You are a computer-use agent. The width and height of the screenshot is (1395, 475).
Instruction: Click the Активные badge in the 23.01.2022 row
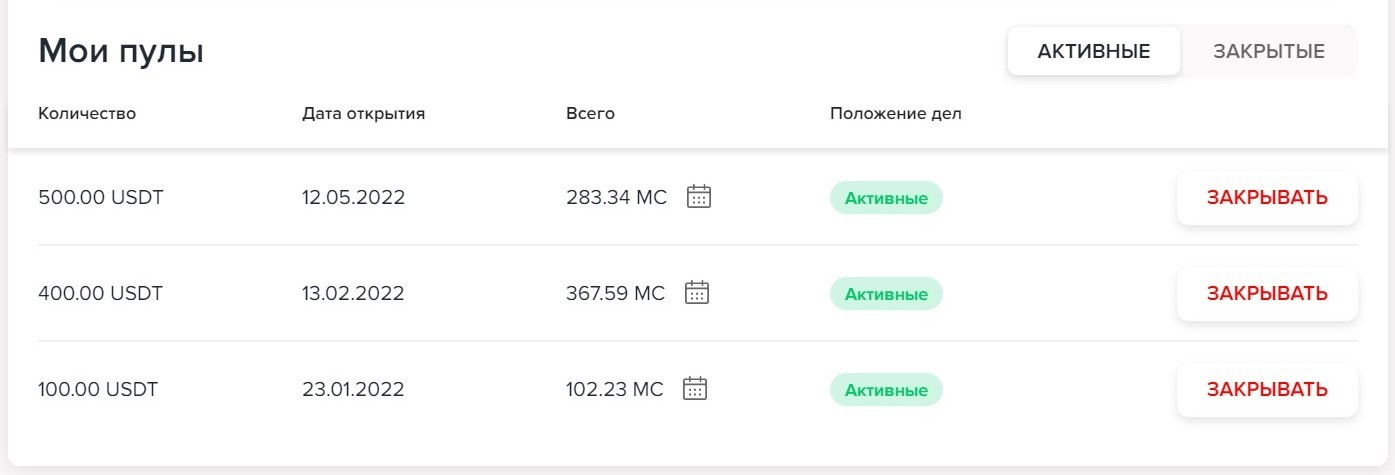886,390
